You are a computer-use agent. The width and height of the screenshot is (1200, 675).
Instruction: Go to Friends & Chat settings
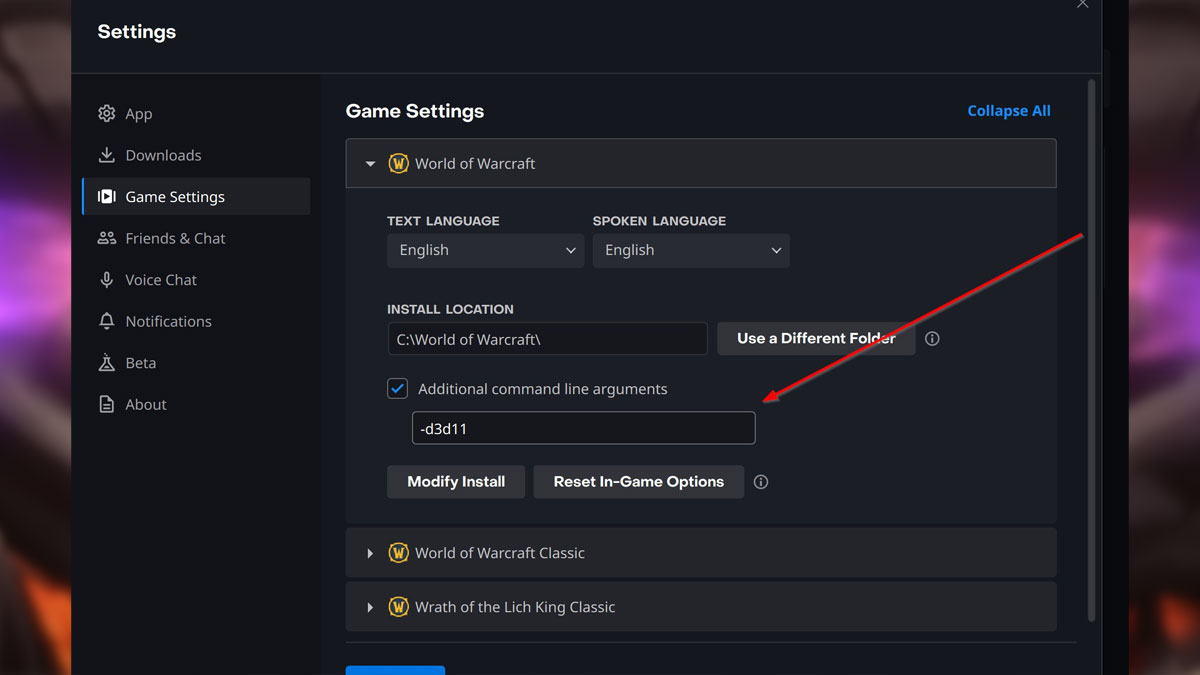196,238
